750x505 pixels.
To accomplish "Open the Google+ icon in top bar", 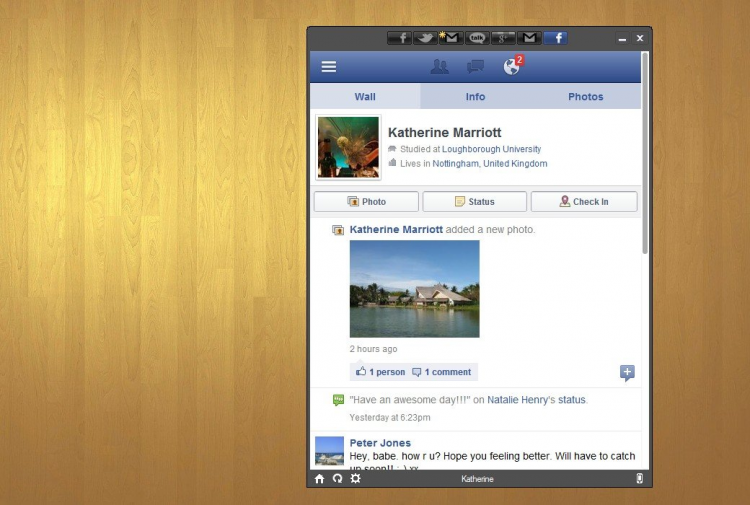I will (x=503, y=38).
